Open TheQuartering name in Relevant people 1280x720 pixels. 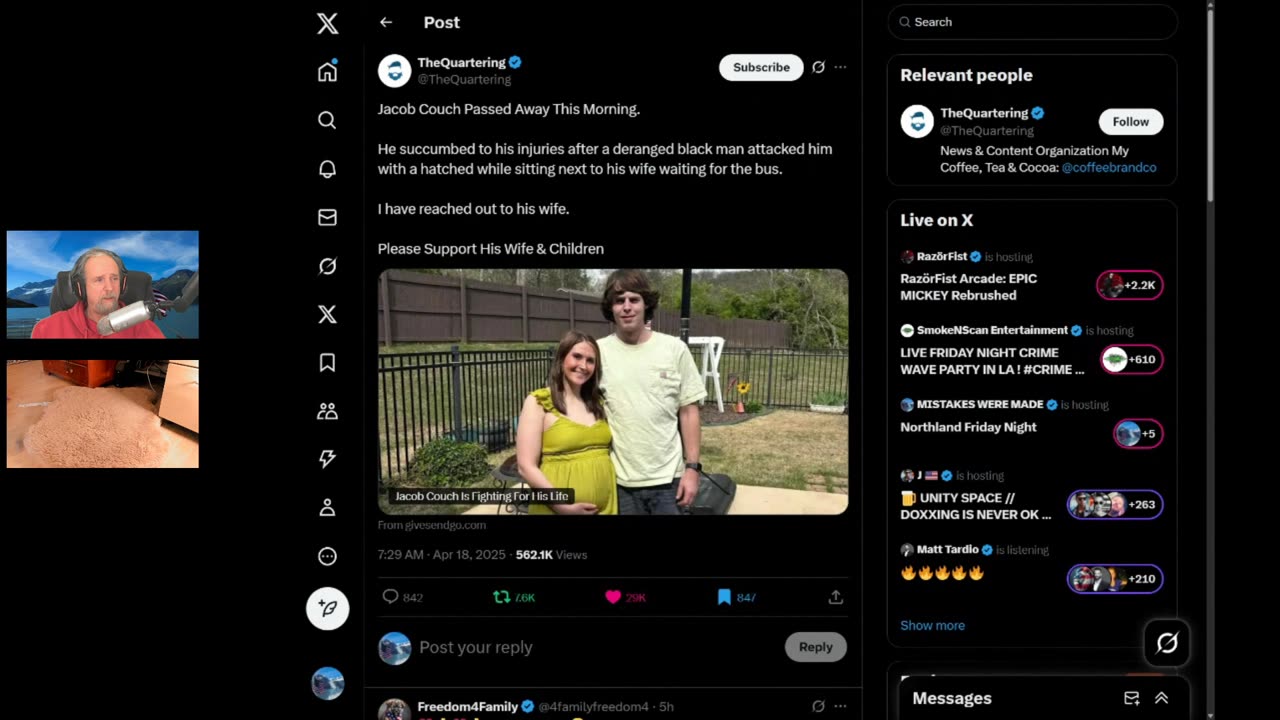pyautogui.click(x=984, y=113)
